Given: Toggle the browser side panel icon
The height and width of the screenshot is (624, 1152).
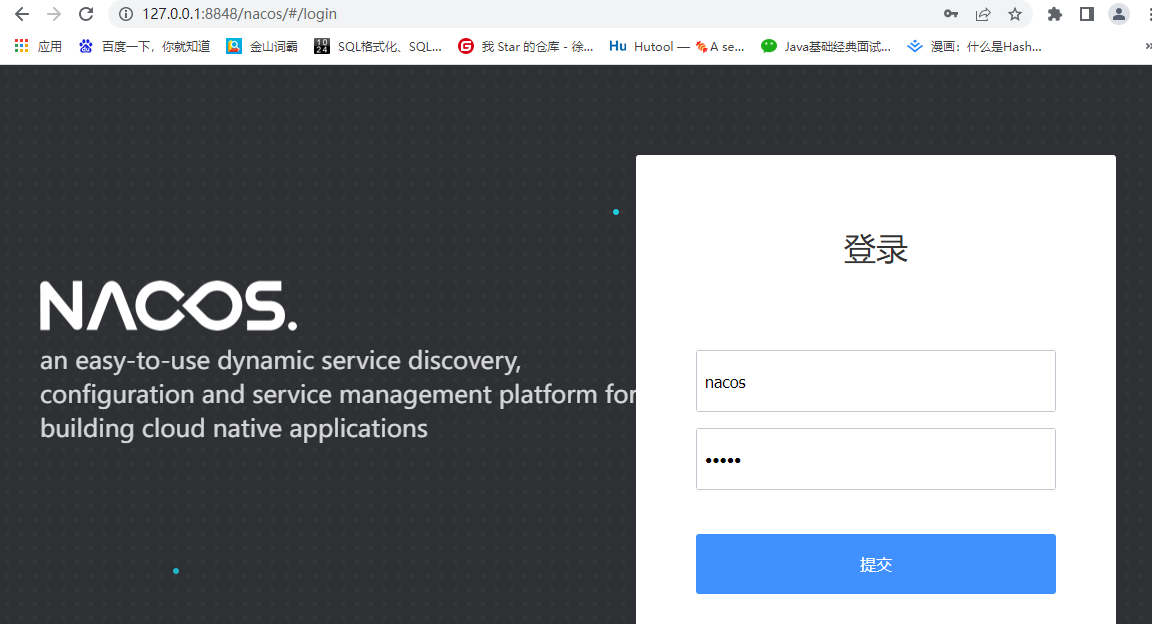Looking at the screenshot, I should (1087, 14).
